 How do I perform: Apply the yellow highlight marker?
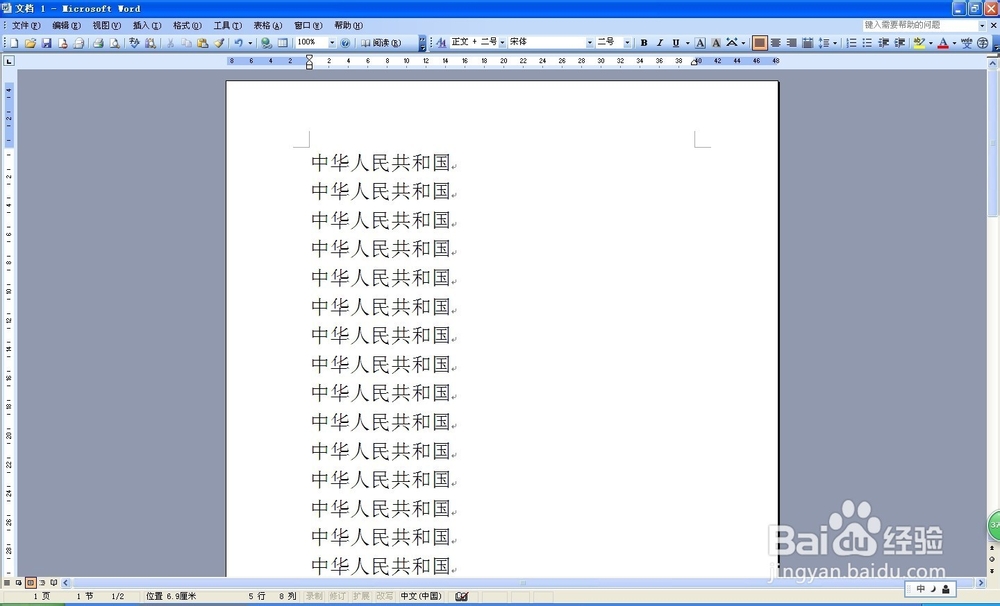tap(919, 43)
